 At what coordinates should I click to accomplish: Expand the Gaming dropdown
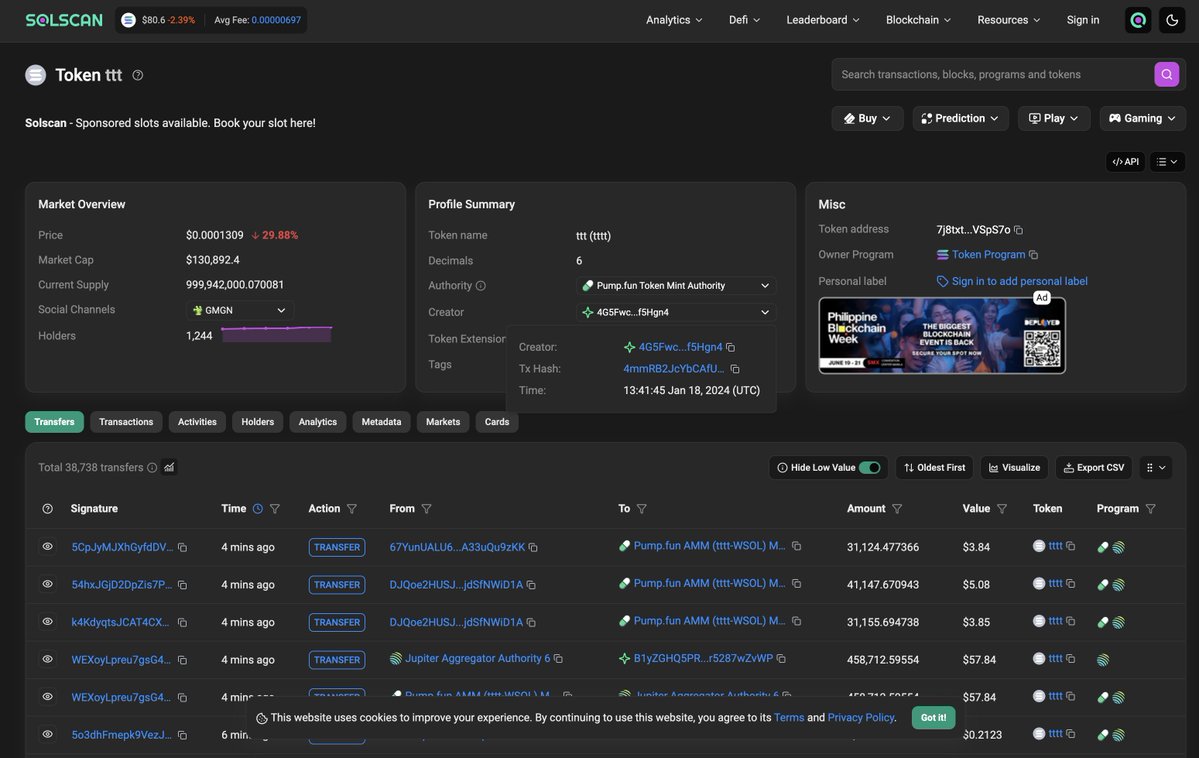[x=1142, y=119]
